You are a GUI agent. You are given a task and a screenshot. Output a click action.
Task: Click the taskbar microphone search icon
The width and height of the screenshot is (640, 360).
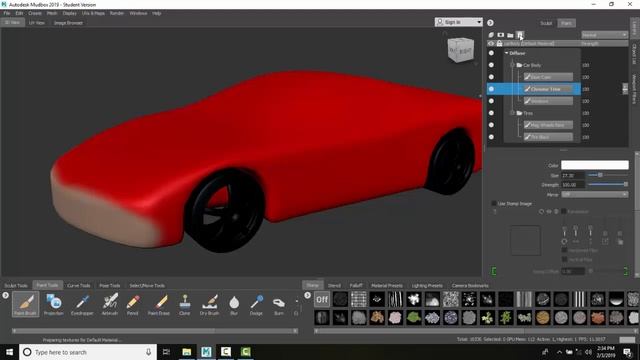point(149,352)
